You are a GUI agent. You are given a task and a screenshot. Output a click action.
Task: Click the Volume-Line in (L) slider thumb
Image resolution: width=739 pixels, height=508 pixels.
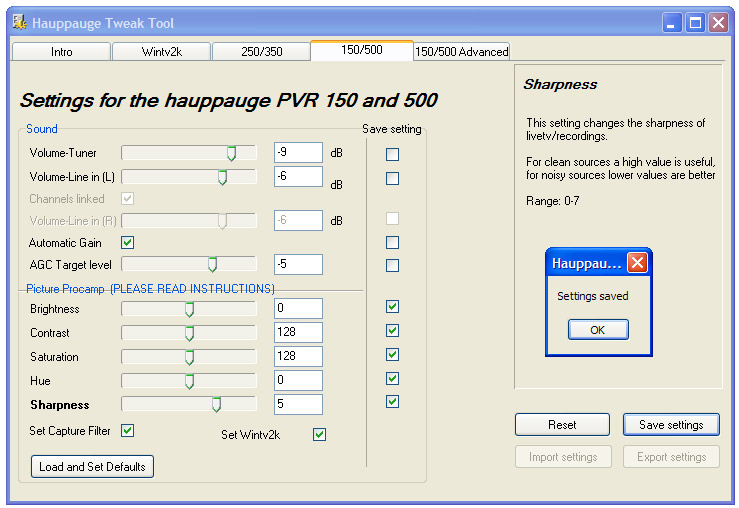coord(222,177)
